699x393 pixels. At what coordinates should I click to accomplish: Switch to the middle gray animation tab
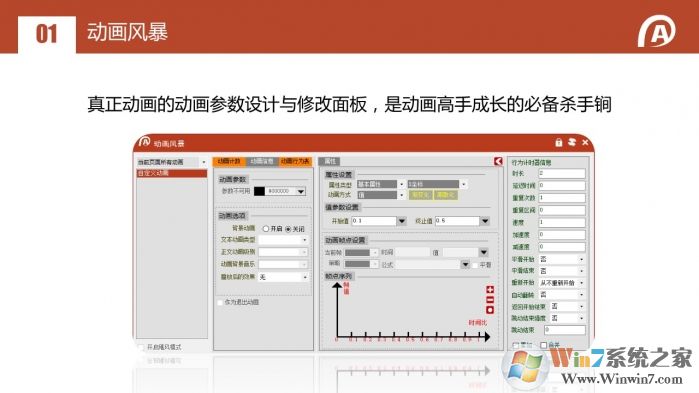click(262, 161)
